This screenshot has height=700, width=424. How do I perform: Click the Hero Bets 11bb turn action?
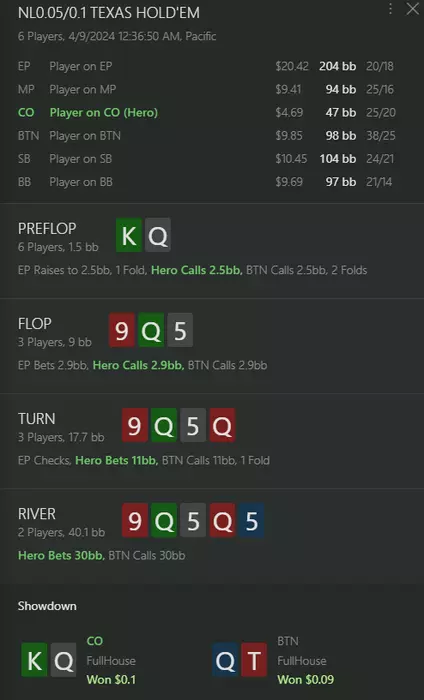(x=116, y=460)
